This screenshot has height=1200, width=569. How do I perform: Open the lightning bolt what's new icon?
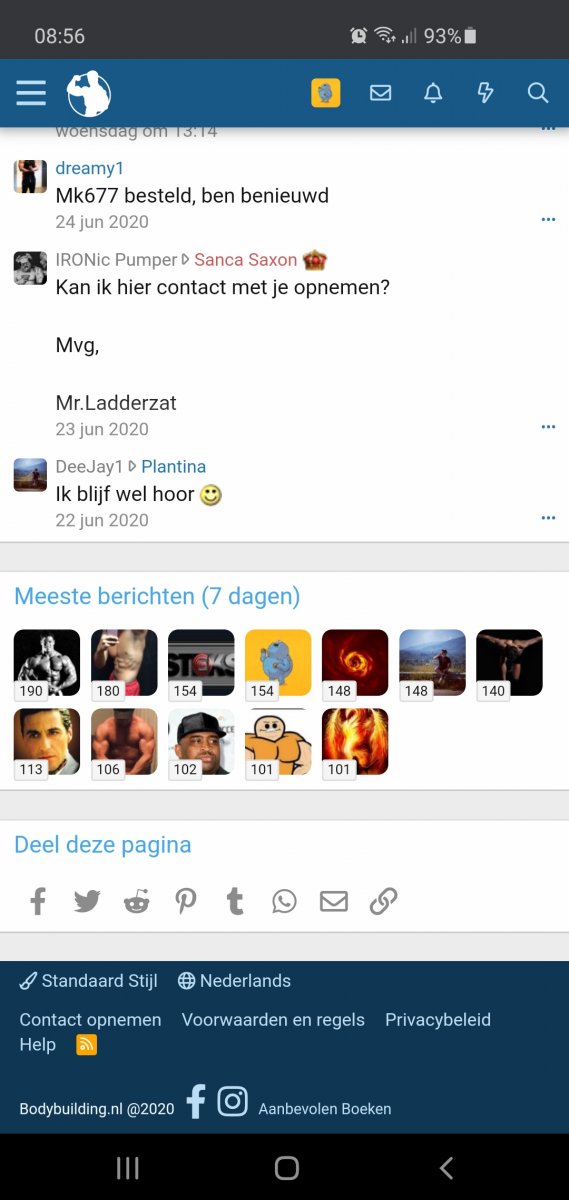tap(485, 93)
